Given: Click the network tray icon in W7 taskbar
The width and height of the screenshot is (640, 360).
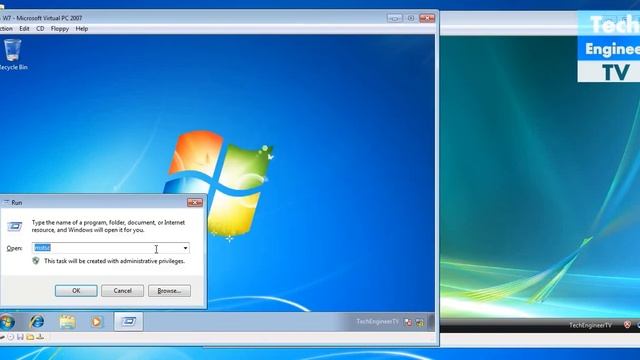Looking at the screenshot, I should (x=420, y=322).
